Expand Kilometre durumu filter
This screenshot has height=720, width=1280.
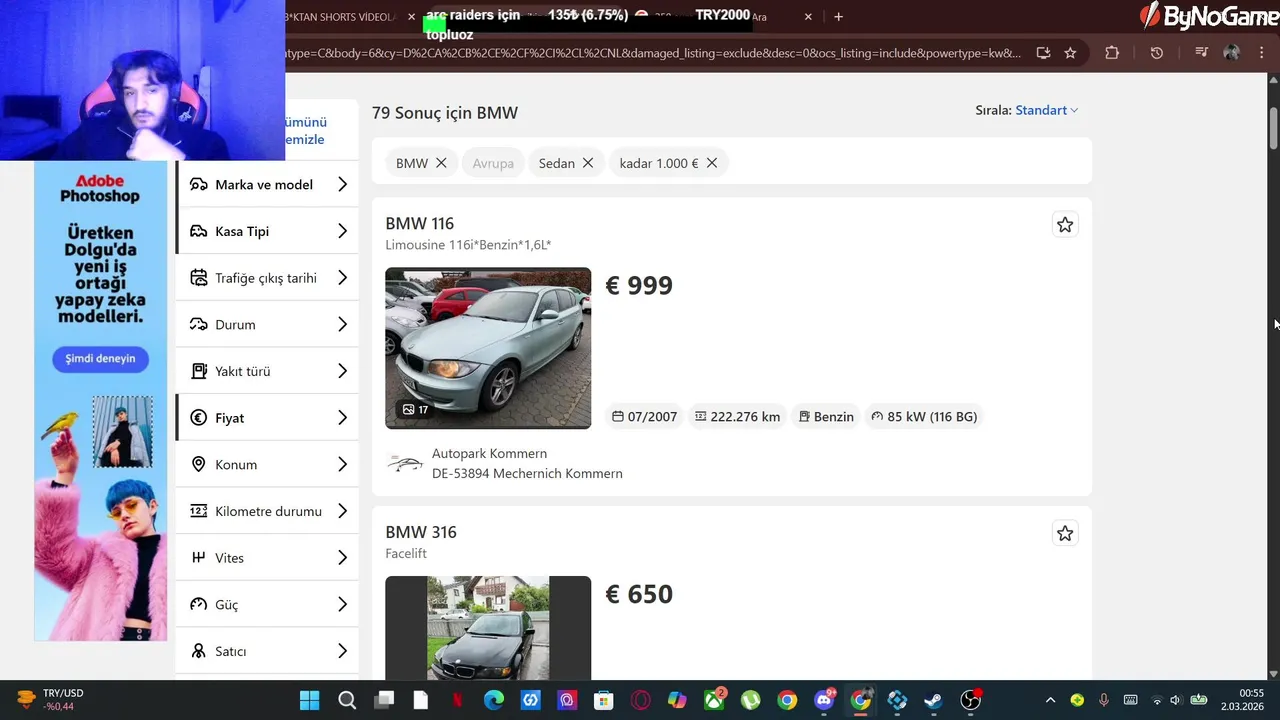pyautogui.click(x=267, y=511)
